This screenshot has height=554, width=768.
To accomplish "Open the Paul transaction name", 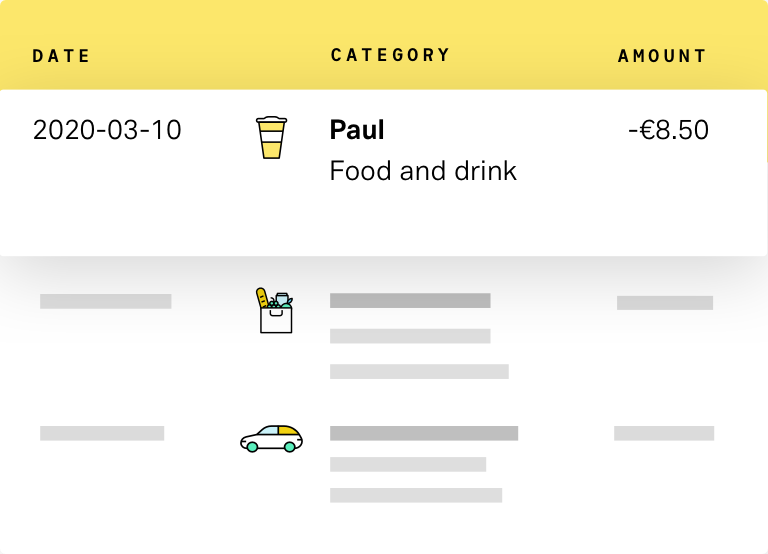I will point(357,130).
